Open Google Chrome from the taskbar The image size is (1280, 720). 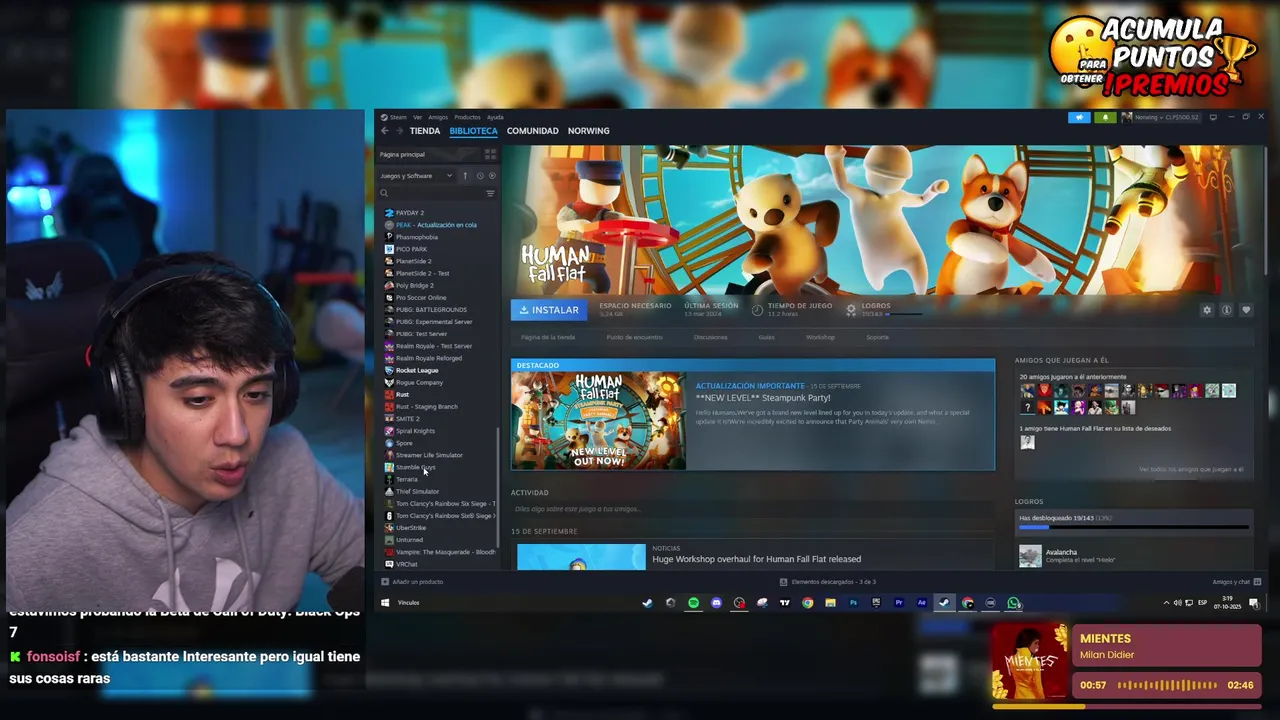point(807,603)
